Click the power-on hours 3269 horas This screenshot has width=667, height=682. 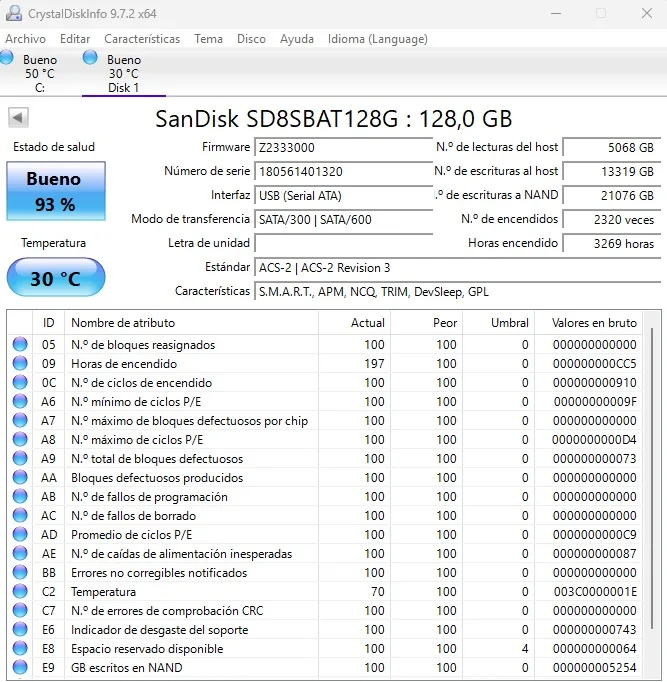612,243
